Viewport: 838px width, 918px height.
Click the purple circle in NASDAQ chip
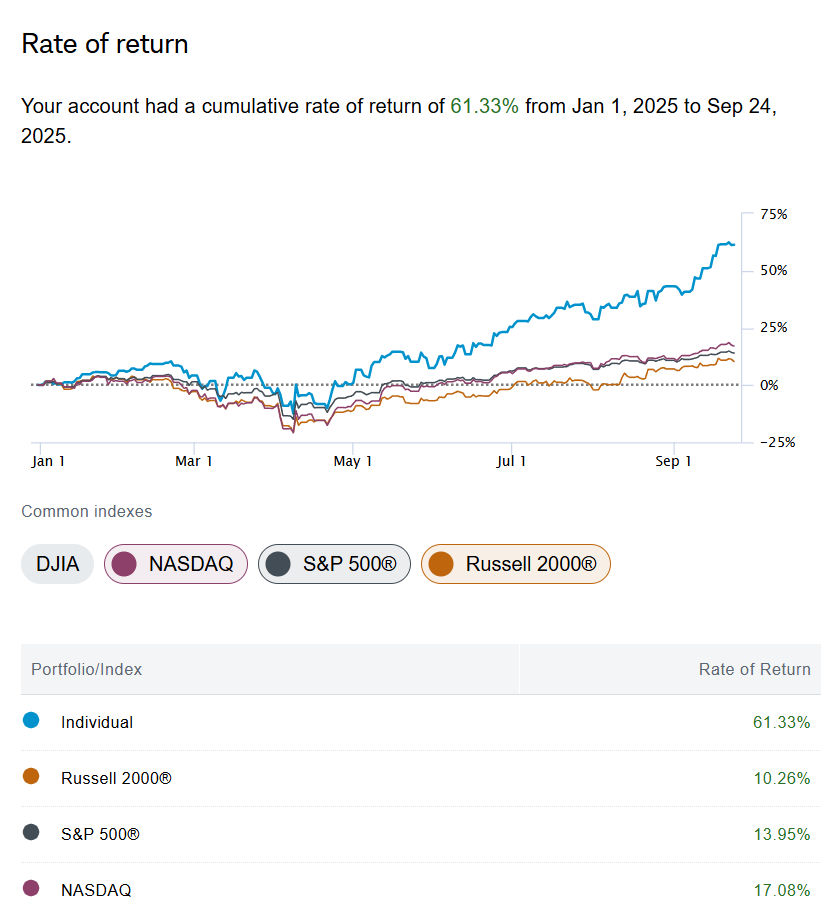[124, 564]
